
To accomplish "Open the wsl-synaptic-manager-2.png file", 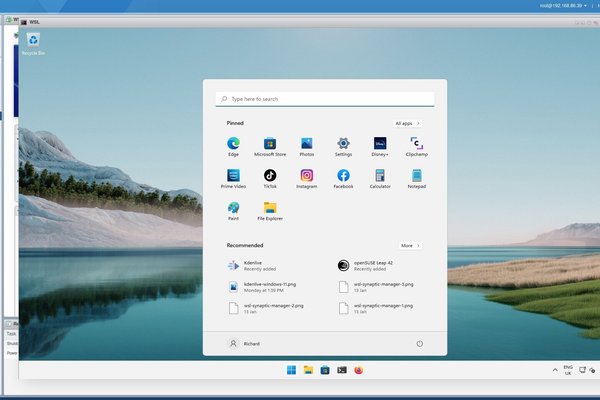I will tap(266, 309).
